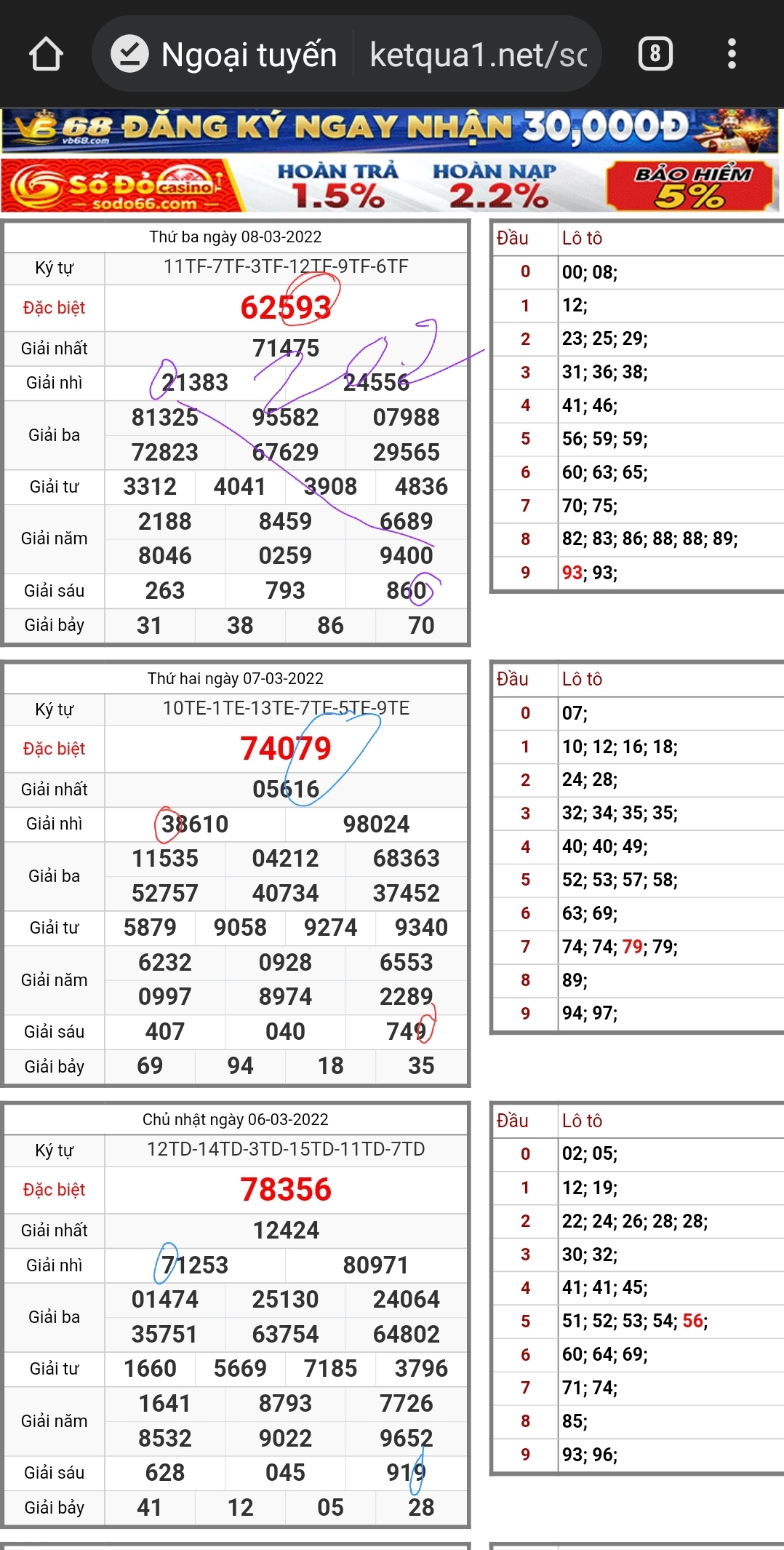This screenshot has width=784, height=1550.
Task: Tap second prize number 80971
Action: tap(376, 1265)
